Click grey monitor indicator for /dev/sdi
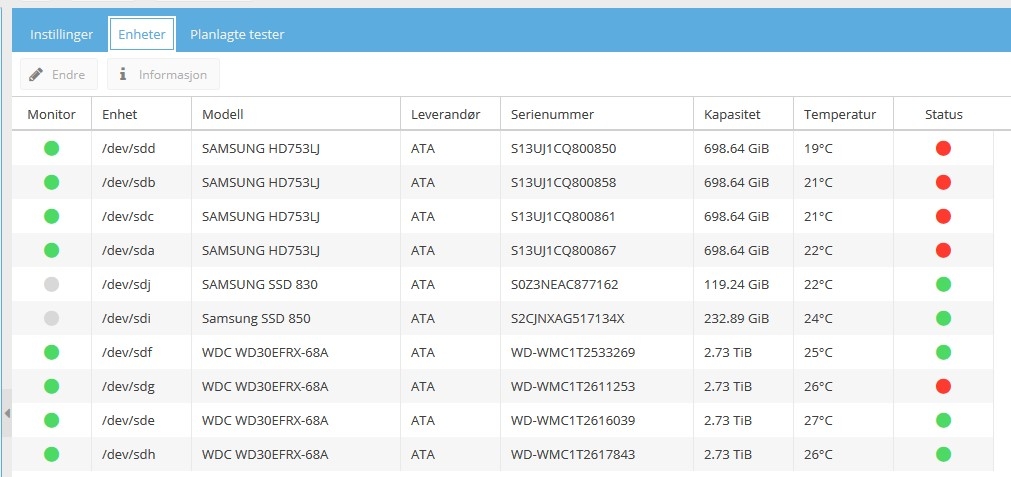The height and width of the screenshot is (477, 1011). click(52, 318)
